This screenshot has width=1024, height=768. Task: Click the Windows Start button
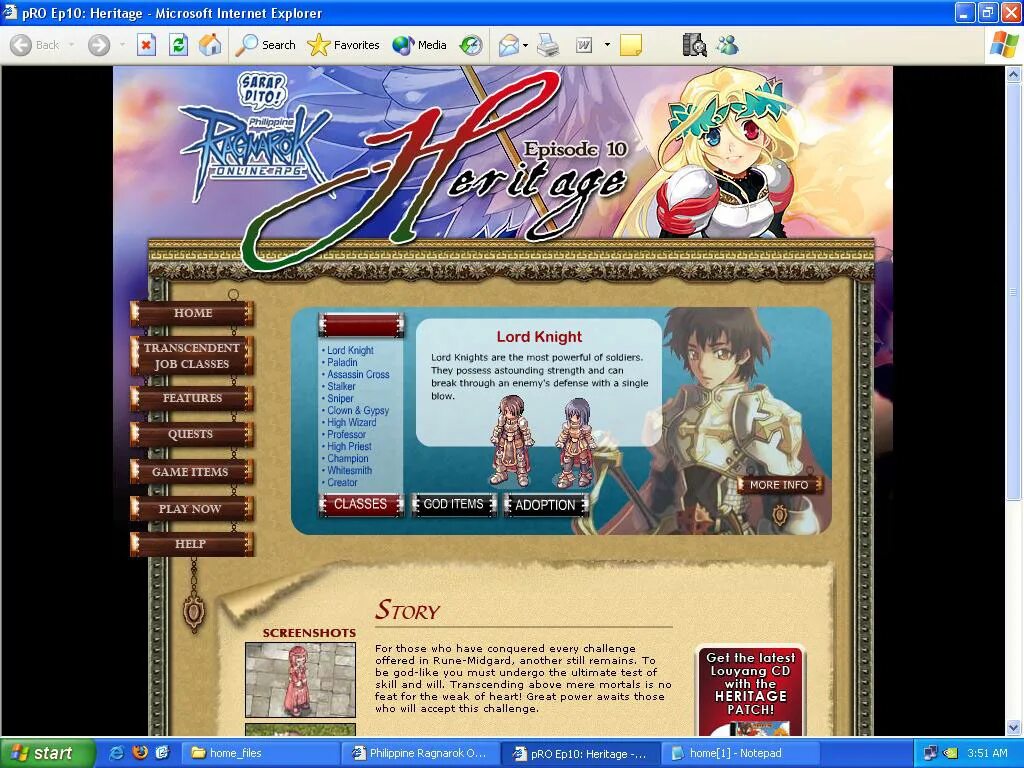click(x=47, y=754)
